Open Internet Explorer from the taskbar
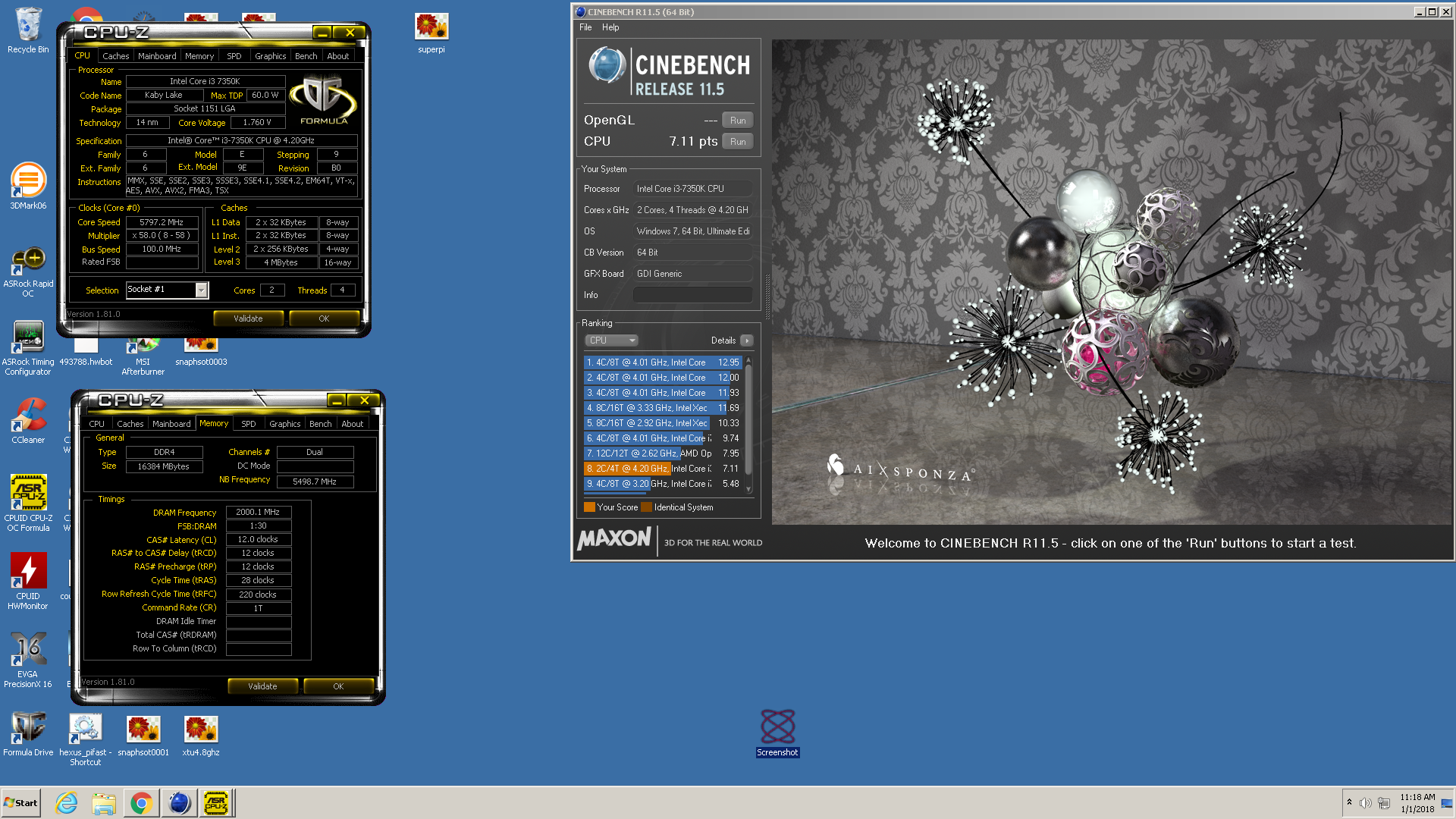Screen dimensions: 1456x819 [67, 803]
